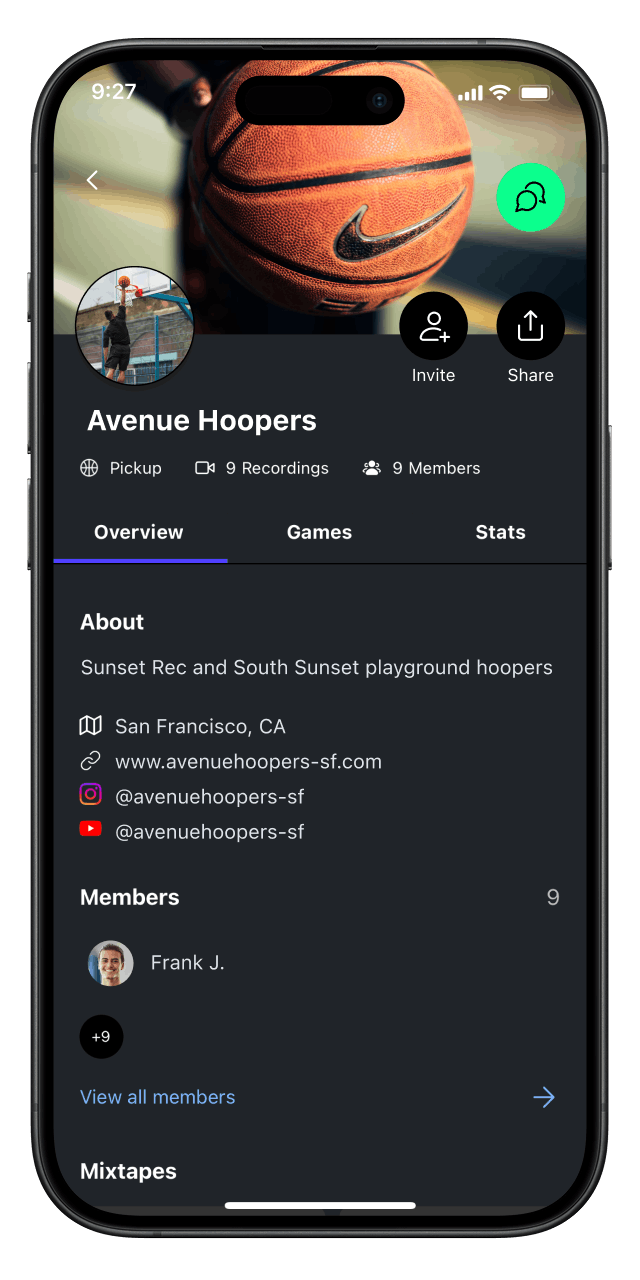This screenshot has width=640, height=1280.
Task: Tap the arrow next to View all members
Action: [544, 1097]
